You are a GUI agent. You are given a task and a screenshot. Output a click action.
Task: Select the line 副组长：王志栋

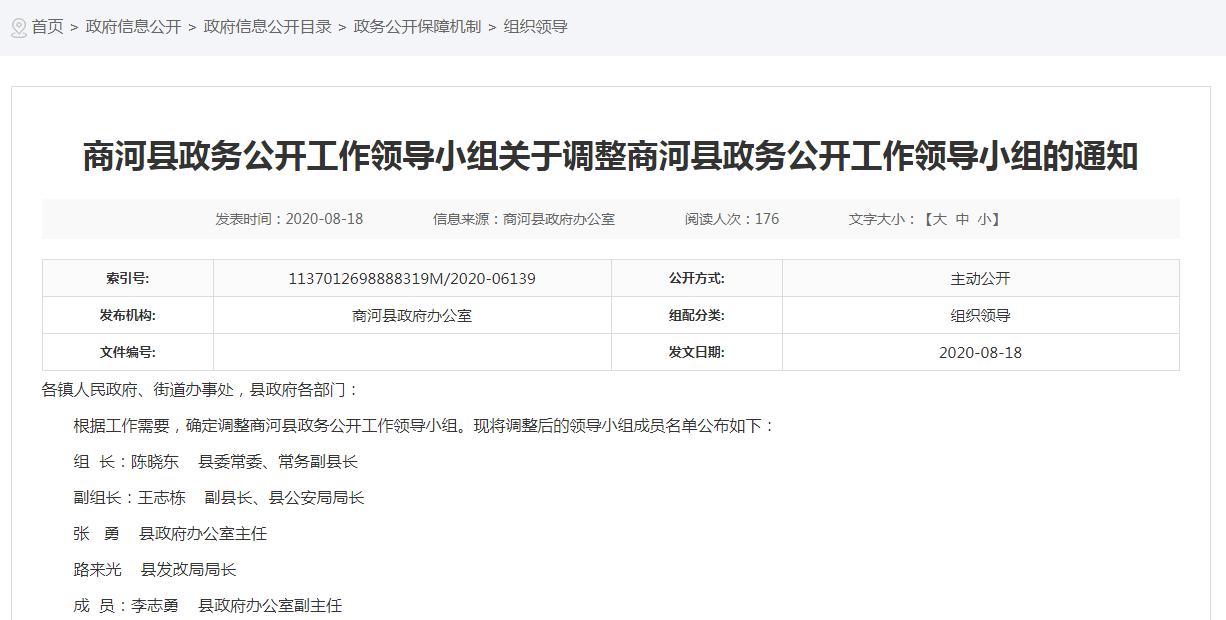pos(219,498)
